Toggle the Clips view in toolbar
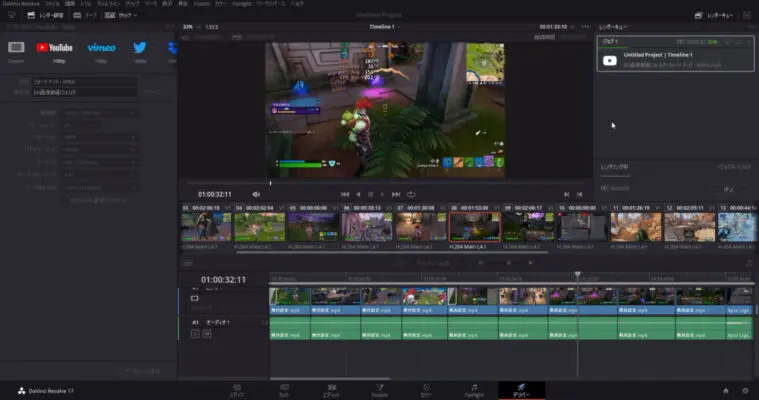This screenshot has height=400, width=759. pos(121,15)
